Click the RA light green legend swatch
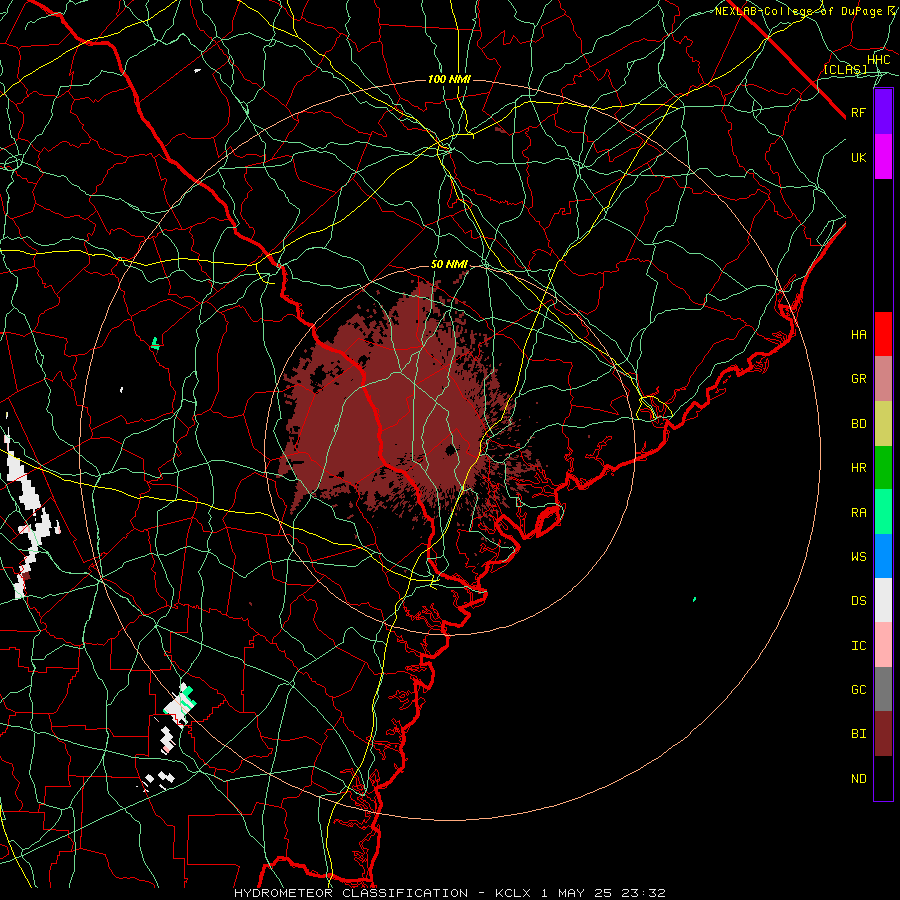 (883, 512)
